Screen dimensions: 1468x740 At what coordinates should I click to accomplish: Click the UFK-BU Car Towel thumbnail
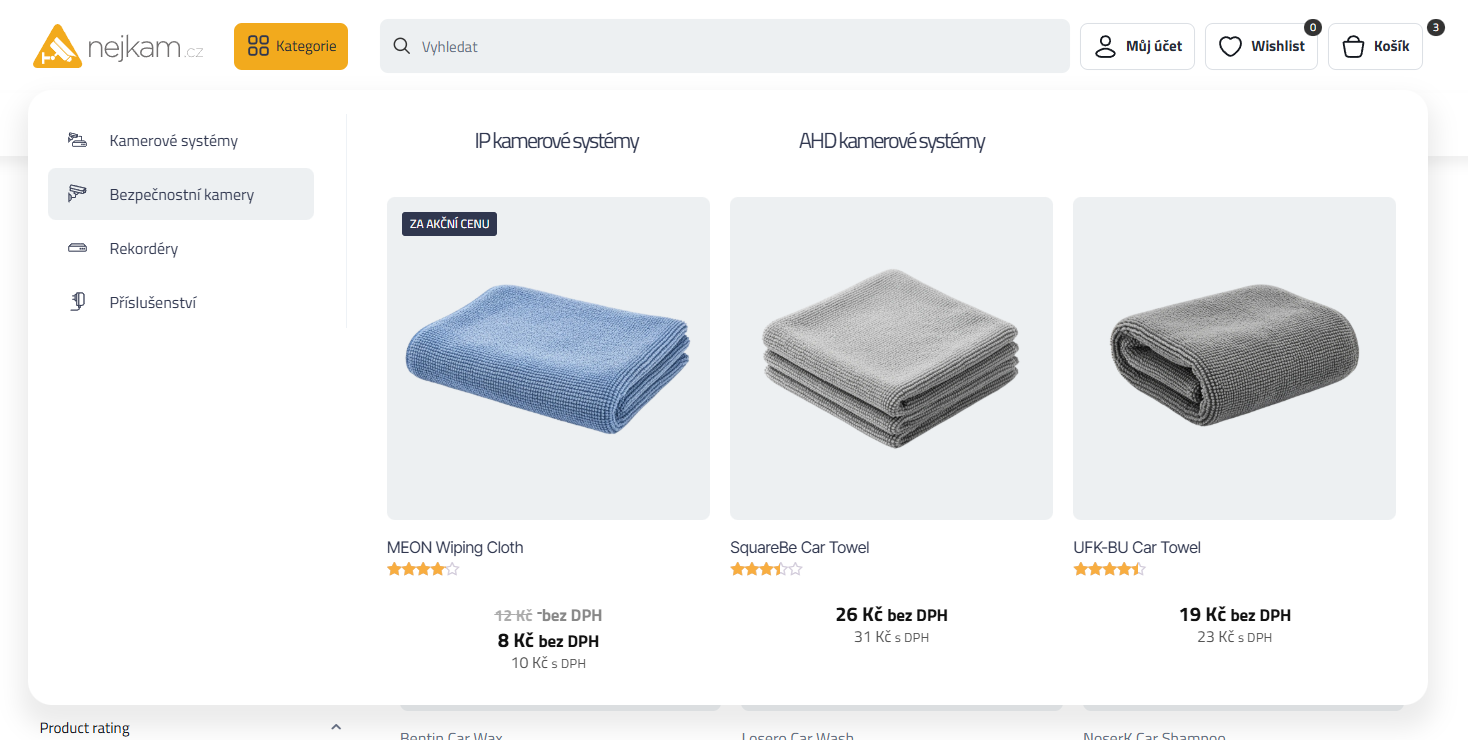tap(1234, 358)
